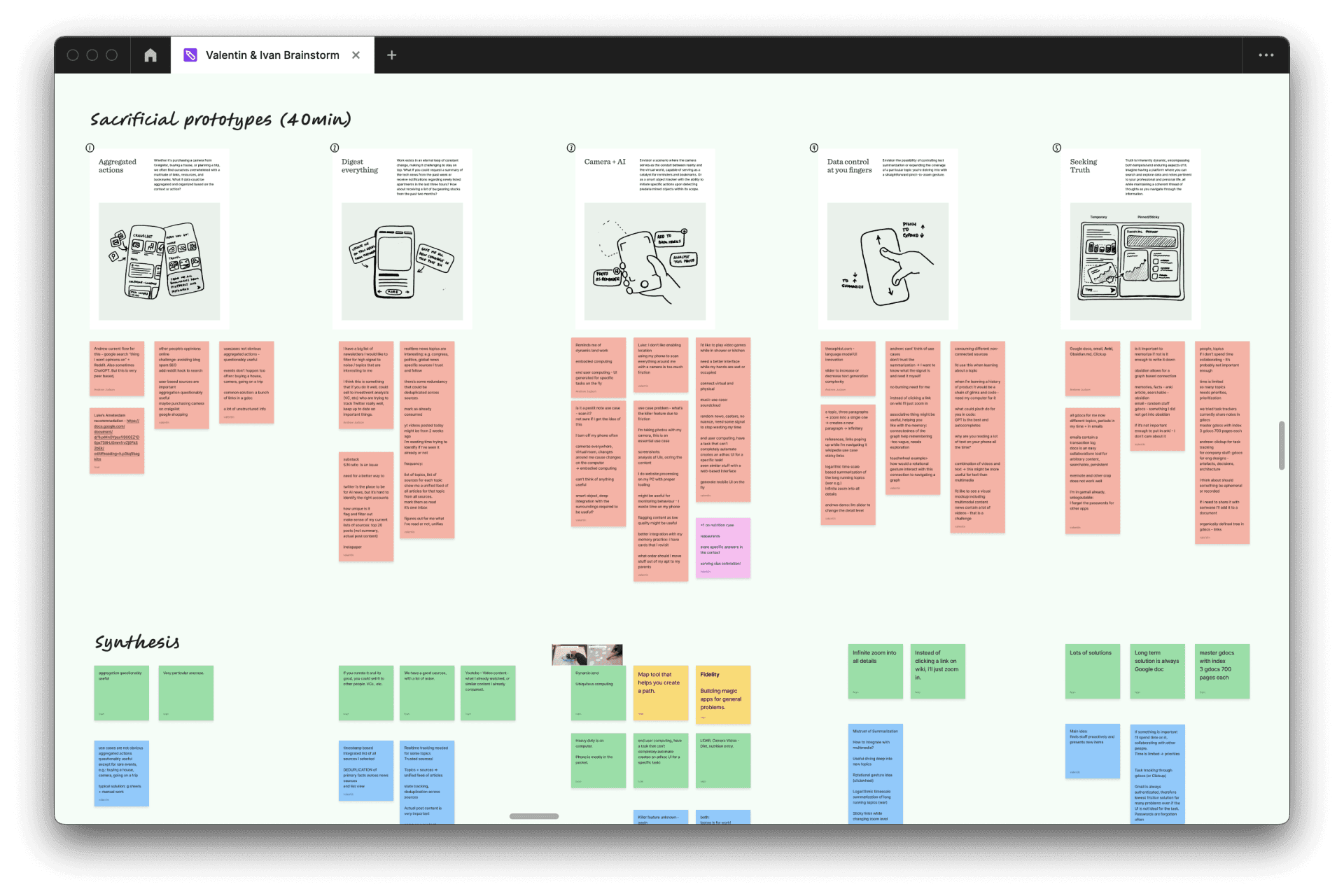Open the three-dot more options menu
The width and height of the screenshot is (1344, 896).
coord(1266,55)
